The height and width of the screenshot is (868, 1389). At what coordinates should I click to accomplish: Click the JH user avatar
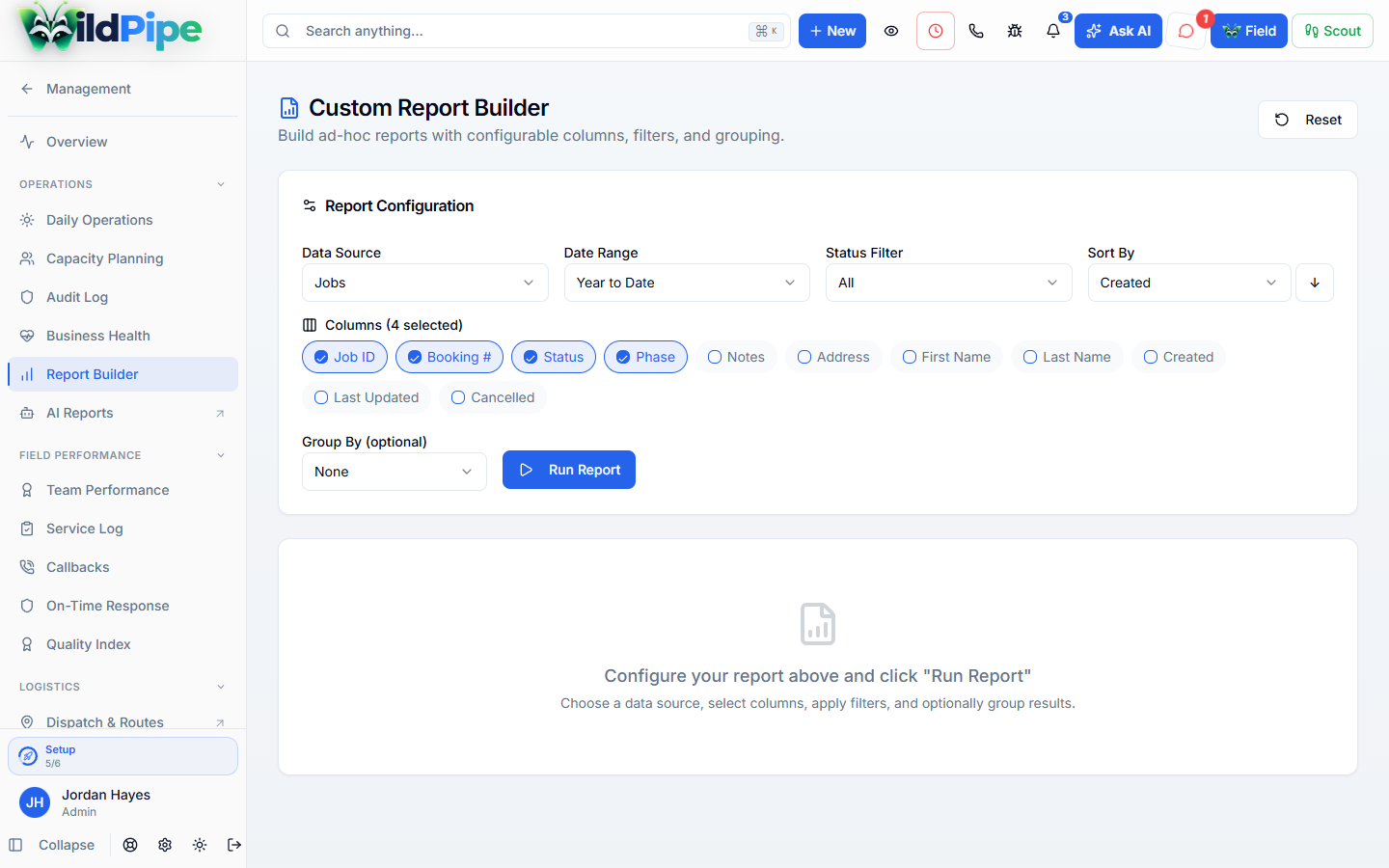tap(35, 802)
